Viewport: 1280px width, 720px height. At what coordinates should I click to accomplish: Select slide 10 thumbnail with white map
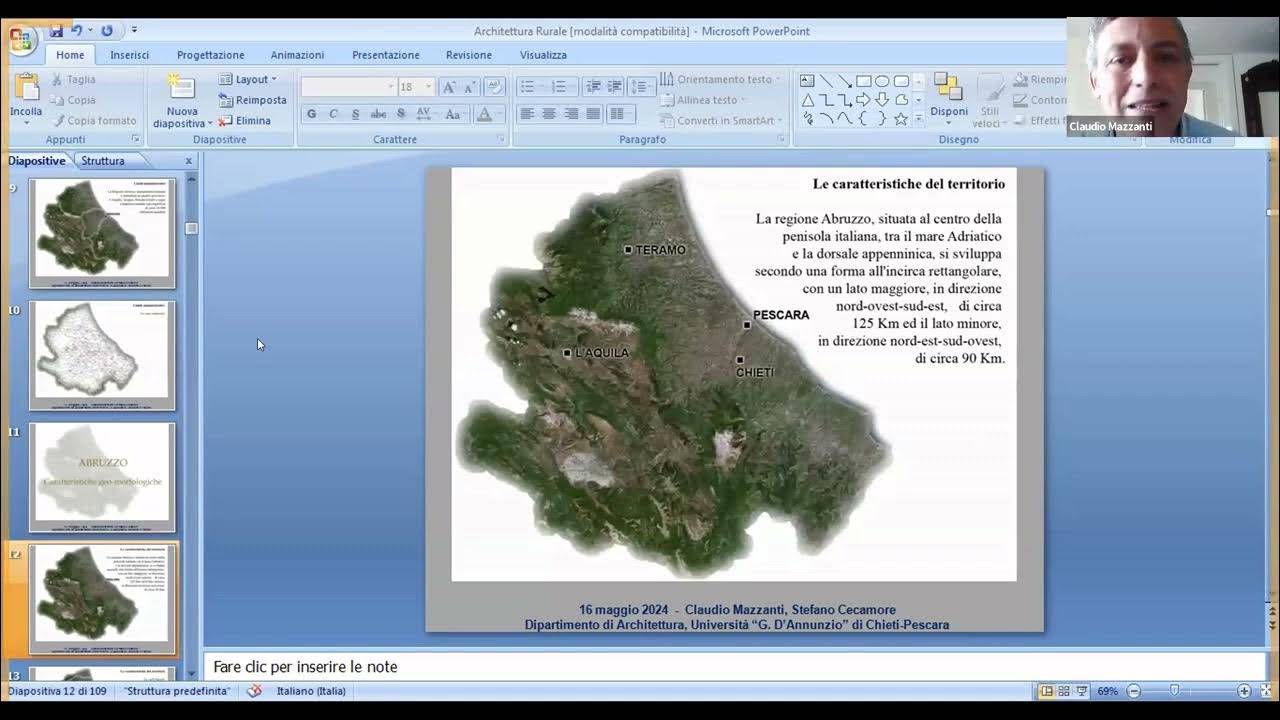[102, 355]
